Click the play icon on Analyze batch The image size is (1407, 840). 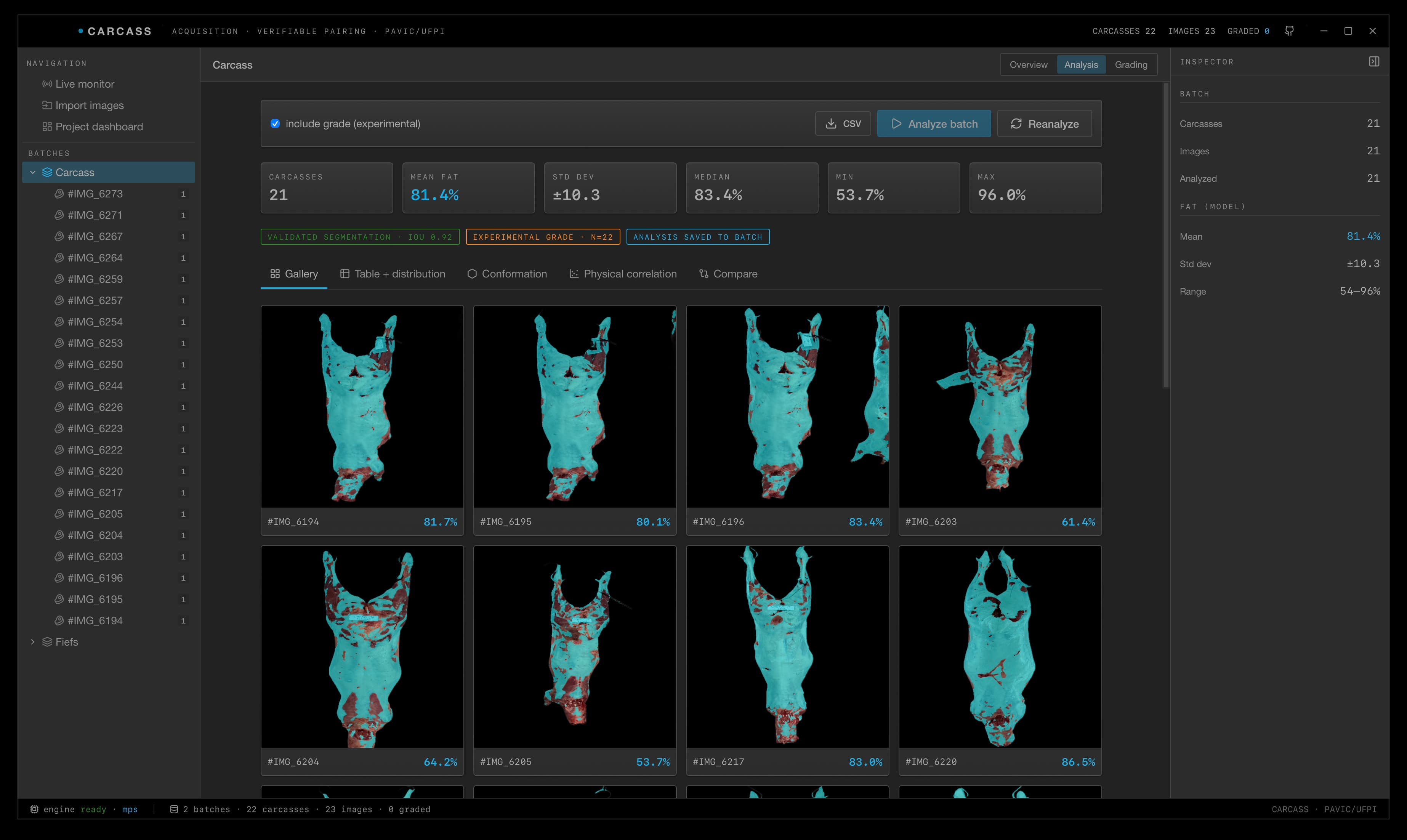point(896,123)
